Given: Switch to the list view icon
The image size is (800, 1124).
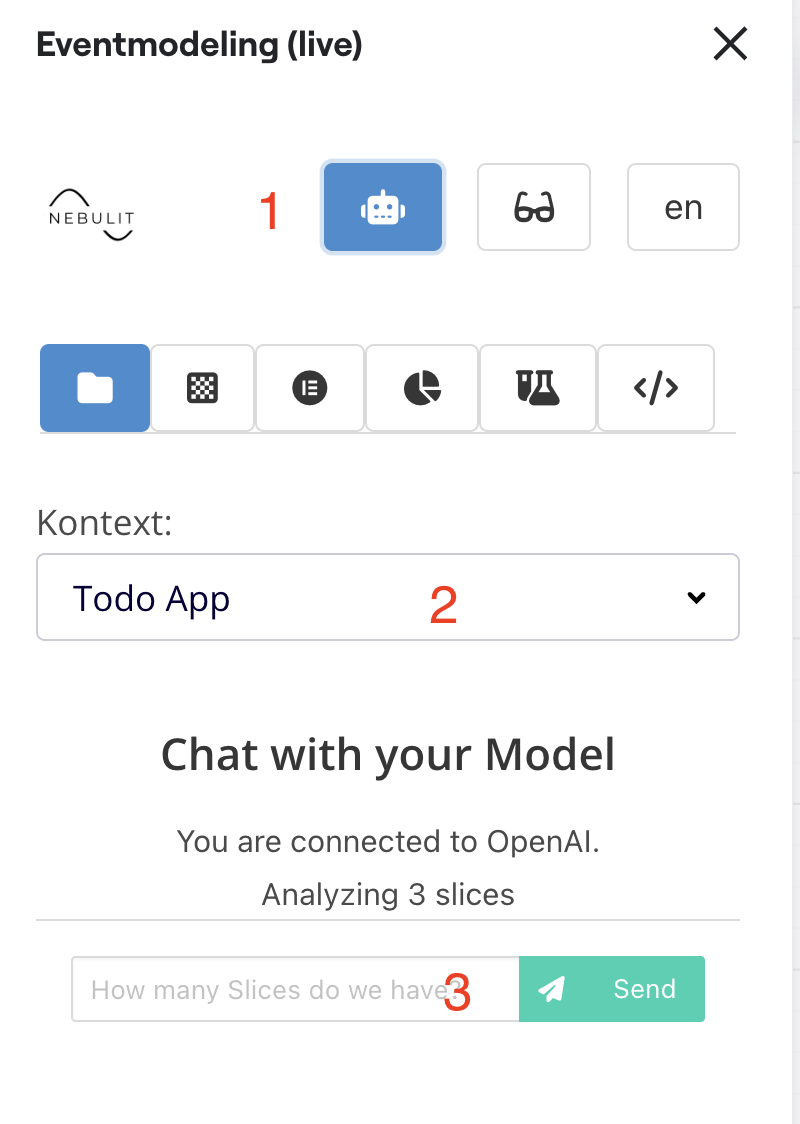Looking at the screenshot, I should tap(310, 388).
